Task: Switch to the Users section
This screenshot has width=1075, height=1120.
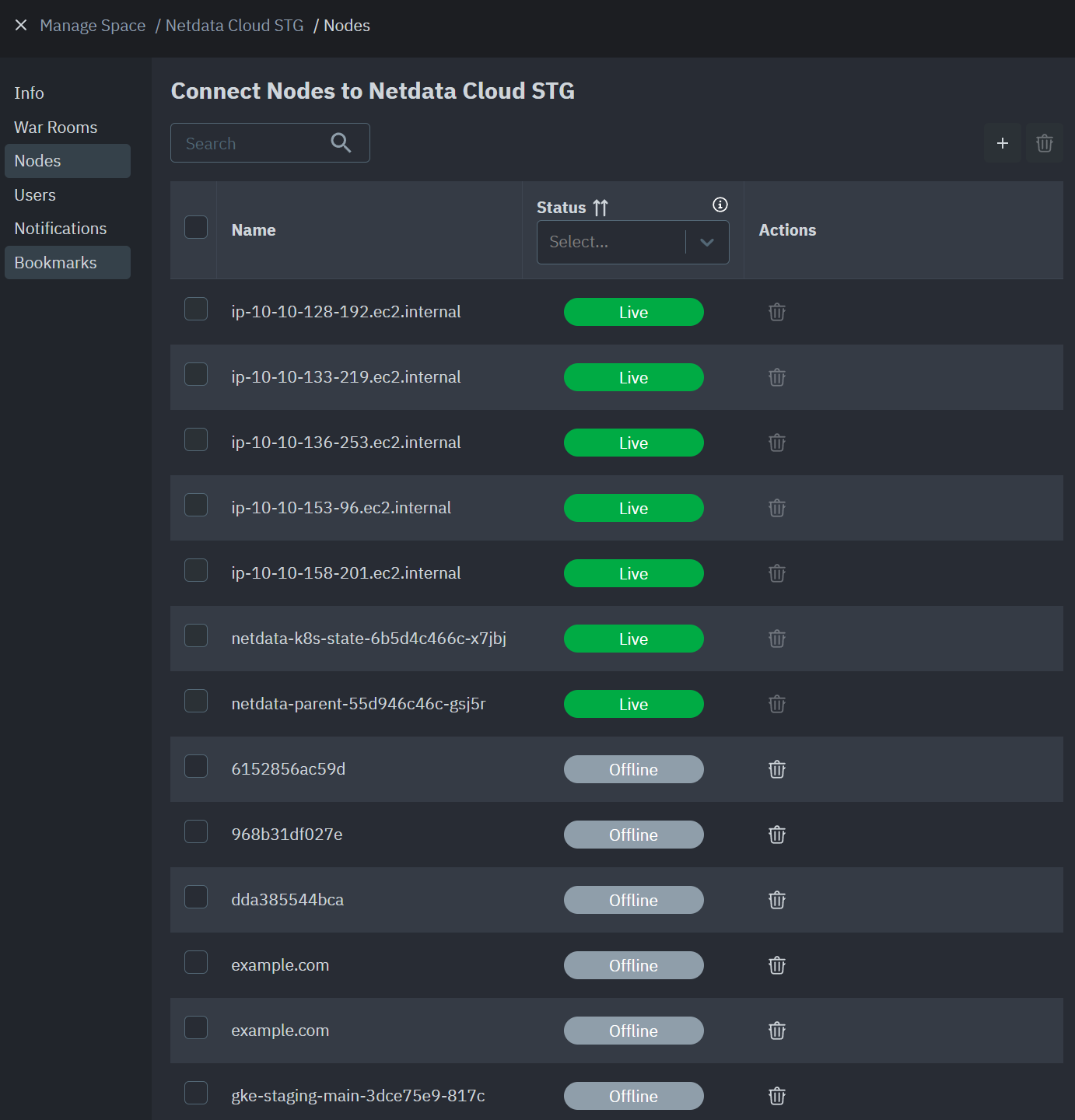Action: coord(35,194)
